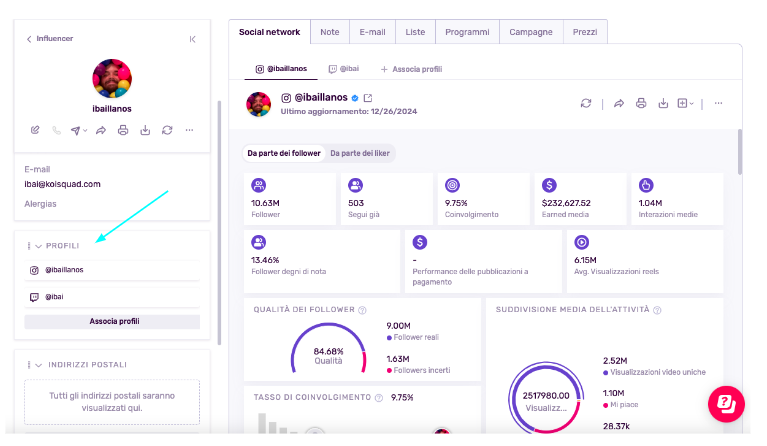The width and height of the screenshot is (767, 446).
Task: Share the report using the header arrow icon
Action: (x=618, y=103)
